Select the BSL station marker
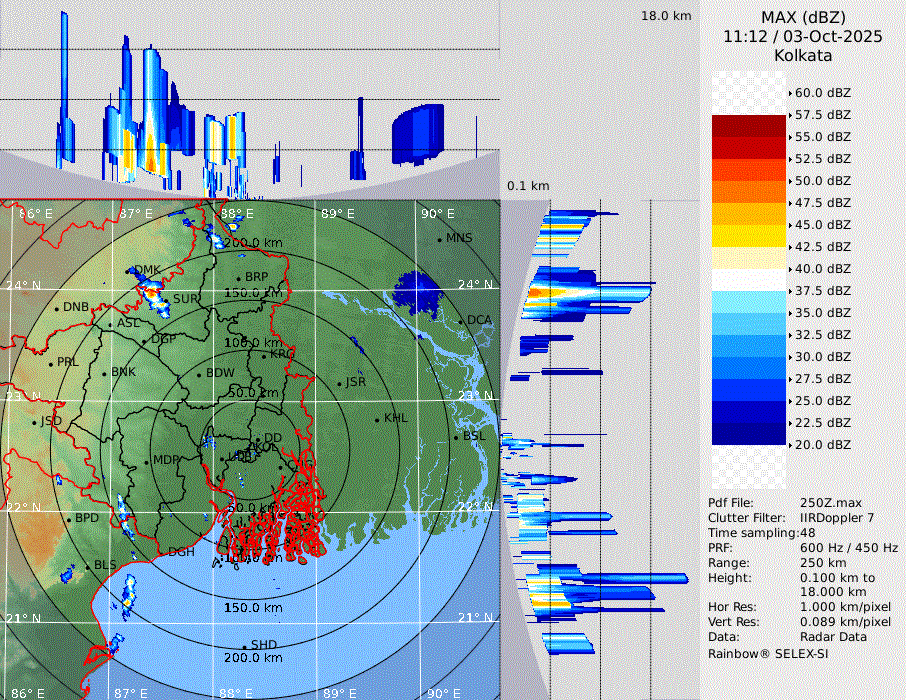The height and width of the screenshot is (700, 906). pyautogui.click(x=456, y=437)
